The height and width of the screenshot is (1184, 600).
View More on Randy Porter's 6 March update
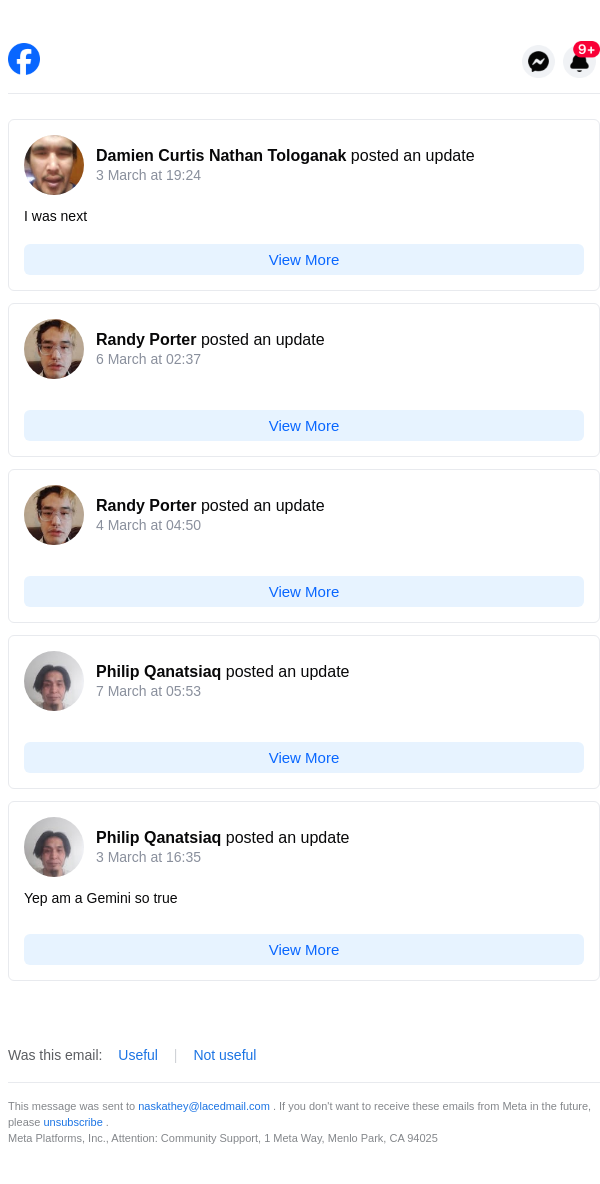click(x=304, y=426)
